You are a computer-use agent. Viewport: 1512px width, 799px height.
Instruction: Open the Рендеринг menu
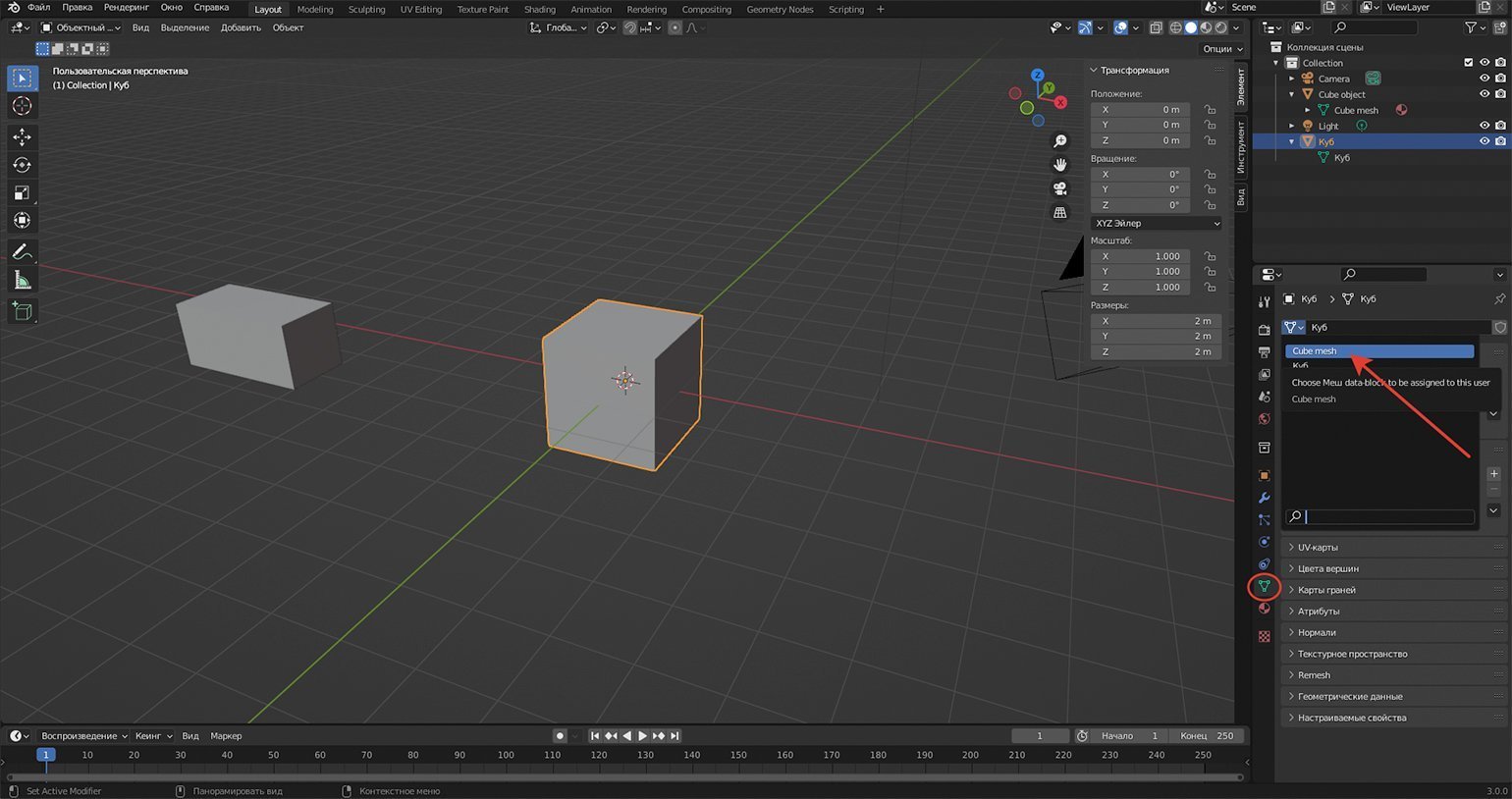tap(126, 7)
